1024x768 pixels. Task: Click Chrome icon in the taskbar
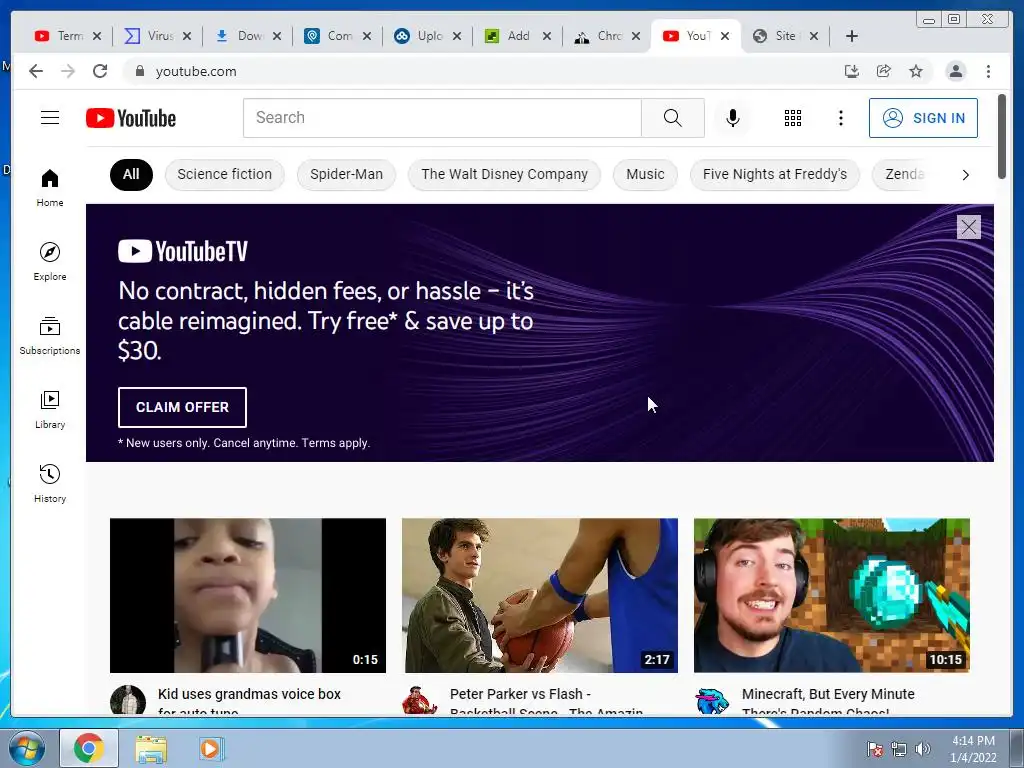pyautogui.click(x=89, y=748)
